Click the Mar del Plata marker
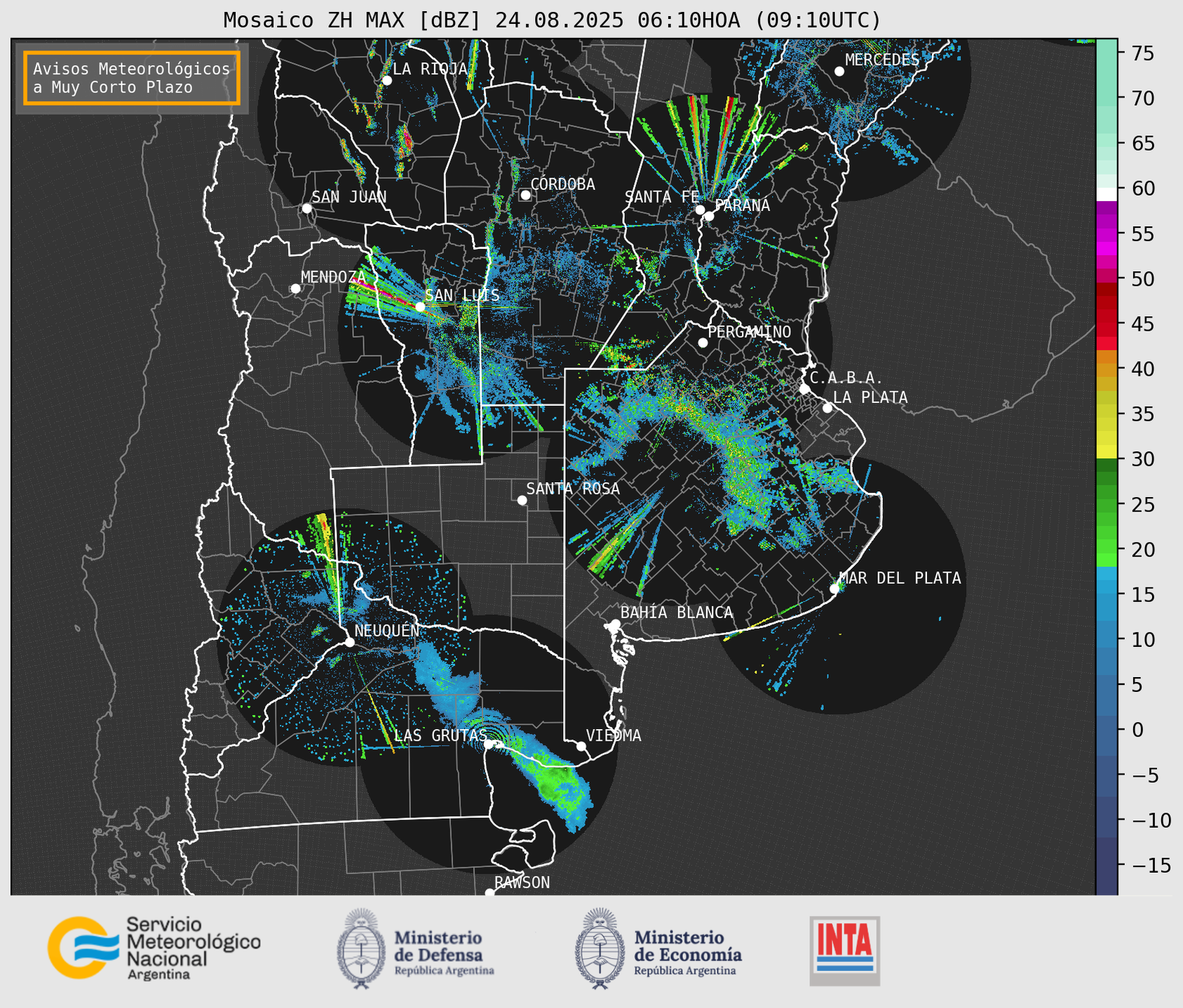The image size is (1183, 1008). point(834,589)
